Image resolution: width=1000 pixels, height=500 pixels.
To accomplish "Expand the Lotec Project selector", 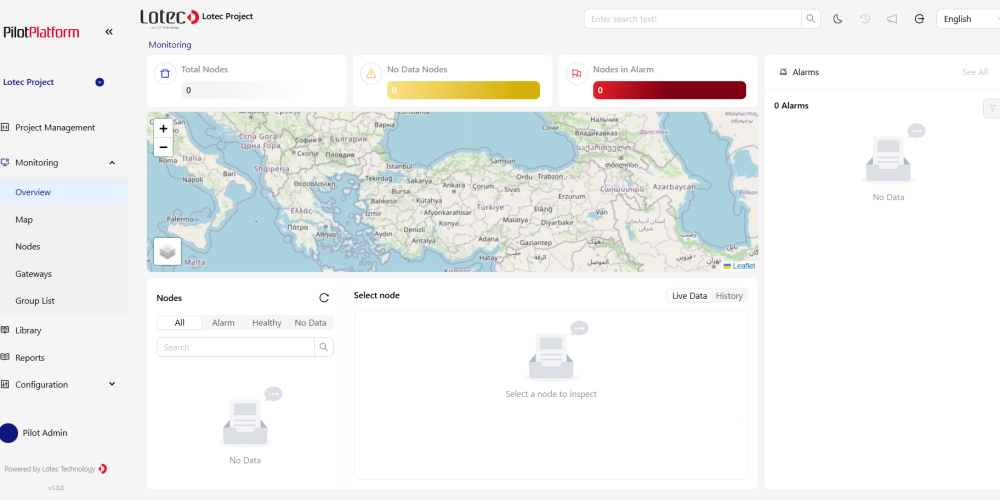I will click(100, 82).
